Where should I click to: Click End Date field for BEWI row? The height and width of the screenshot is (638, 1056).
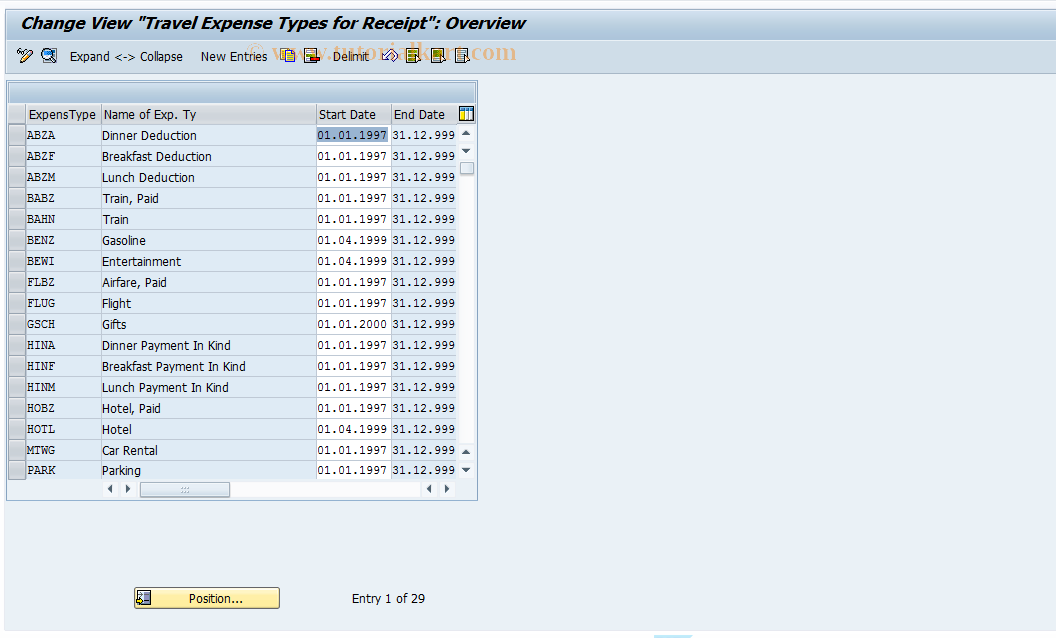[424, 261]
